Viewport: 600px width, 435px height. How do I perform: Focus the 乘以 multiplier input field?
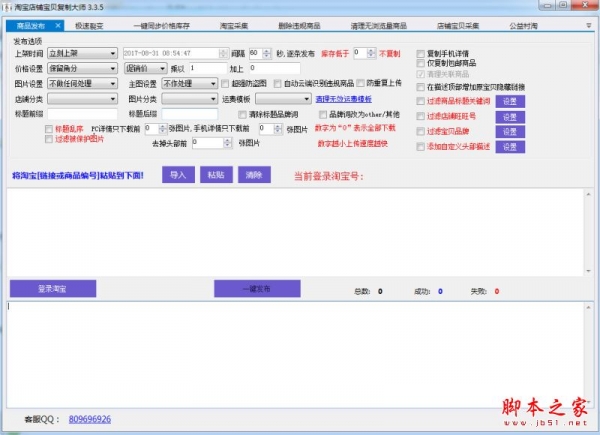[x=208, y=68]
